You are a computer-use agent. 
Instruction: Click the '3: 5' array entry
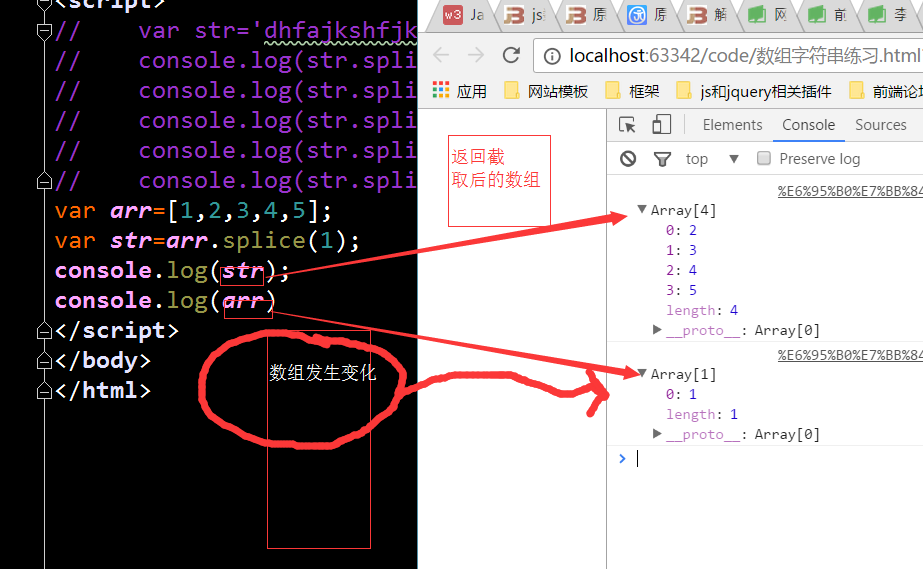point(681,290)
